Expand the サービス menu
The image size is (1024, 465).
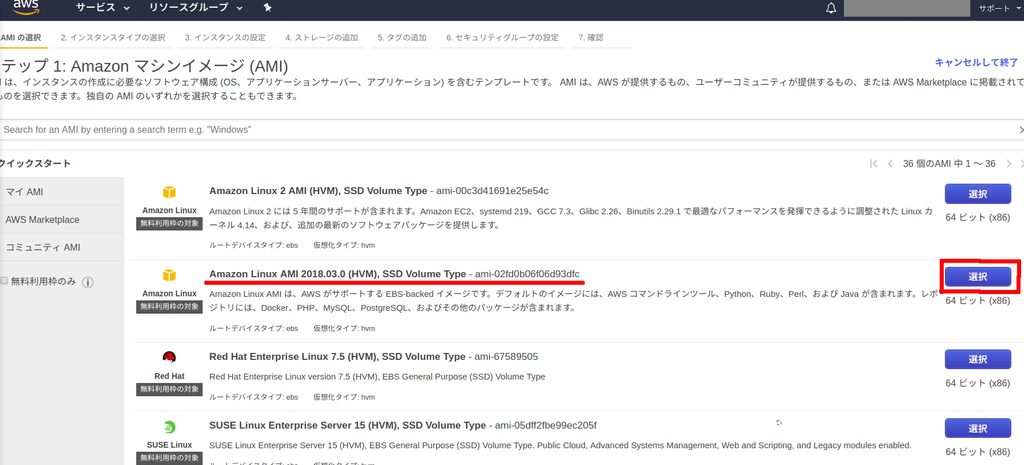pyautogui.click(x=103, y=8)
